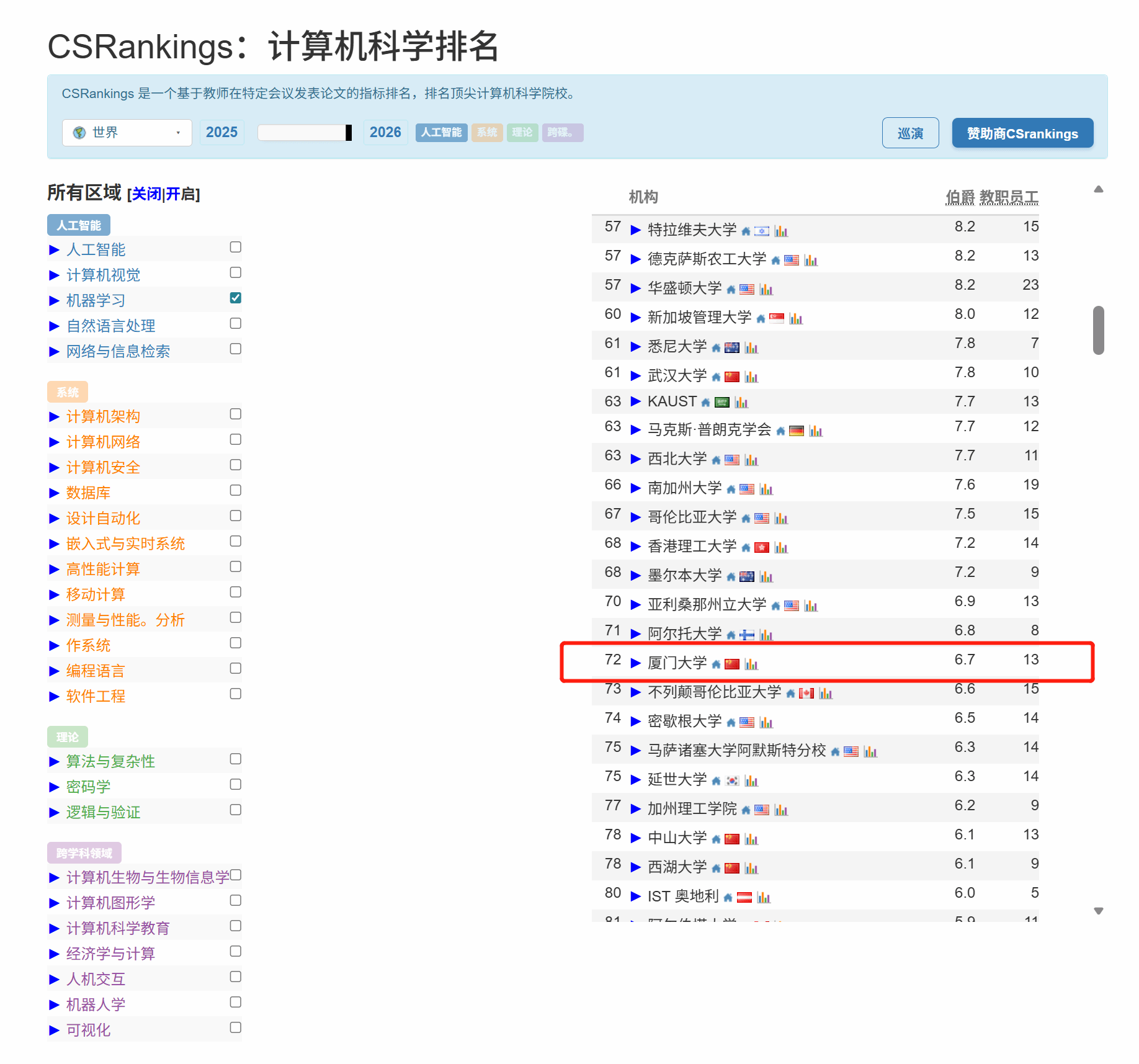Screen dimensions: 1139x1064
Task: Uncheck the 机器学习 checkbox
Action: pyautogui.click(x=235, y=298)
